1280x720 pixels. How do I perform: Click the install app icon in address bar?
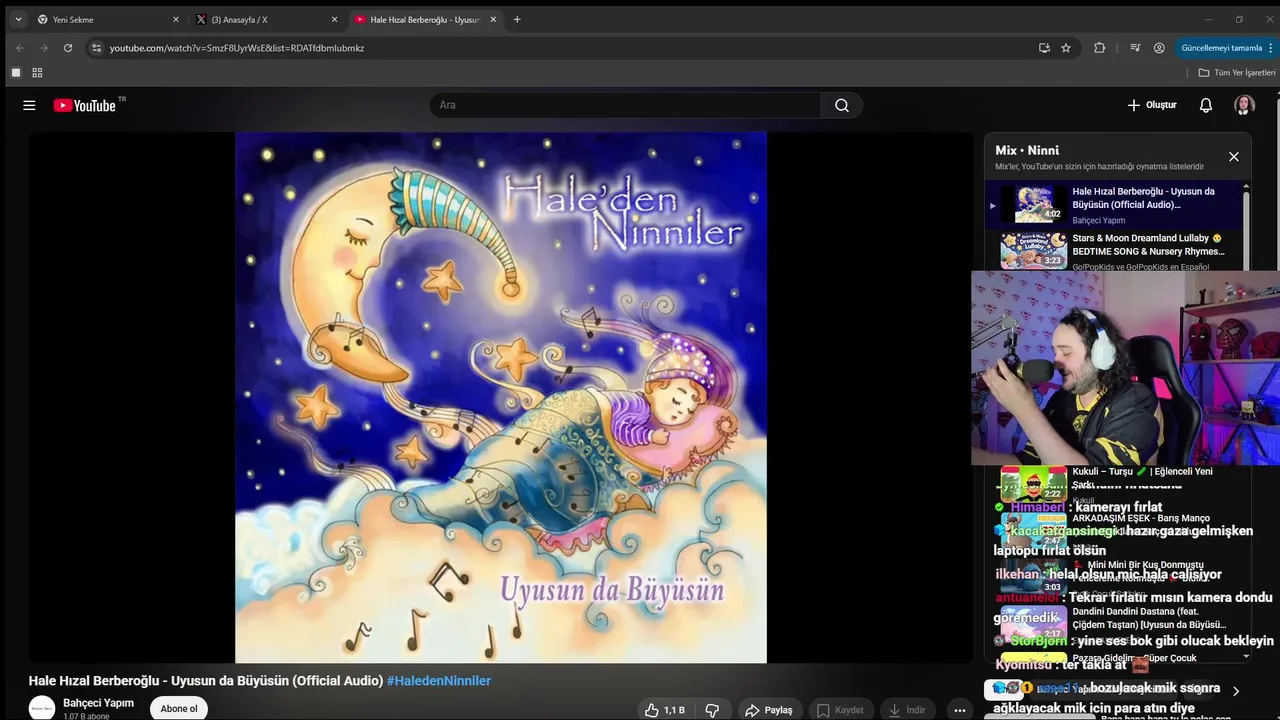coord(1044,48)
